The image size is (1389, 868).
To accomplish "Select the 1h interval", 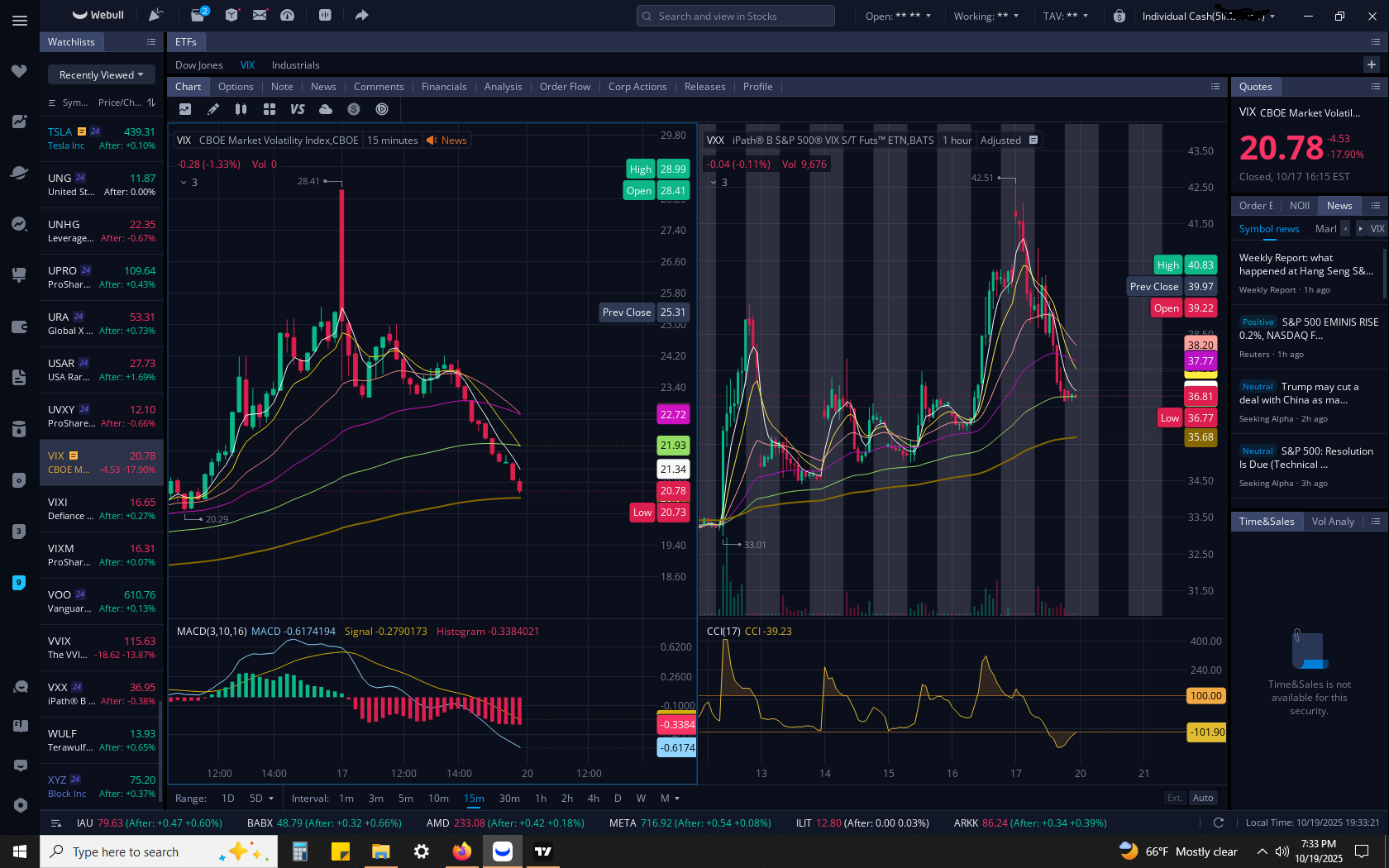I will click(x=541, y=798).
